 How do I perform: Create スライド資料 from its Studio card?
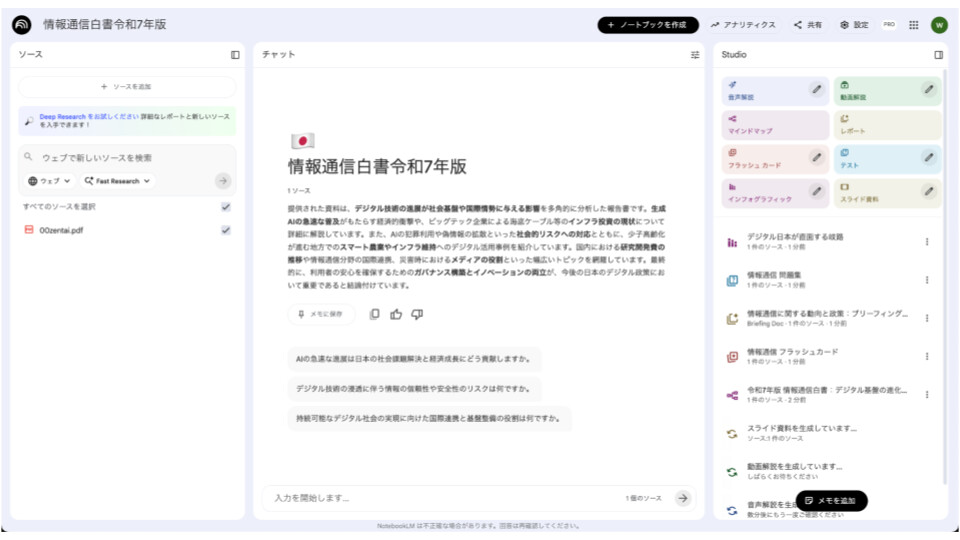coord(887,192)
